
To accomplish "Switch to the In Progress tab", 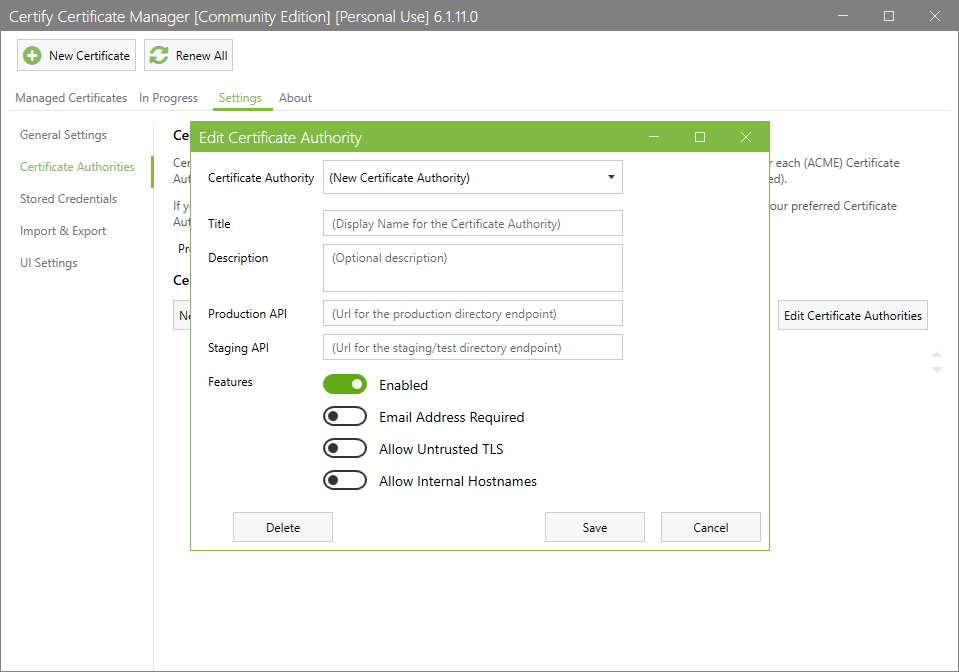I will coord(168,98).
